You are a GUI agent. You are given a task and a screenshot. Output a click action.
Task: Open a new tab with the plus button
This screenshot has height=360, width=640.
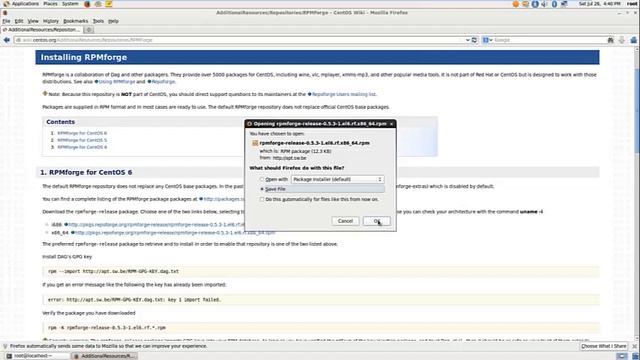pyautogui.click(x=89, y=30)
